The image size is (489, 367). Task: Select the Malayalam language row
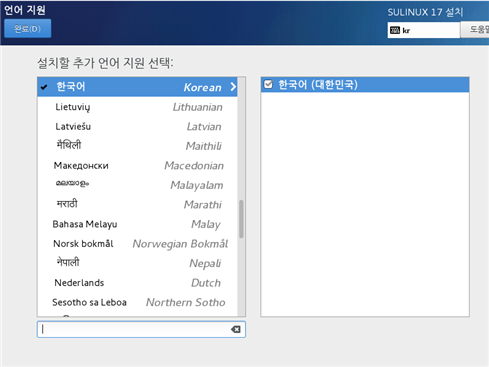click(137, 185)
